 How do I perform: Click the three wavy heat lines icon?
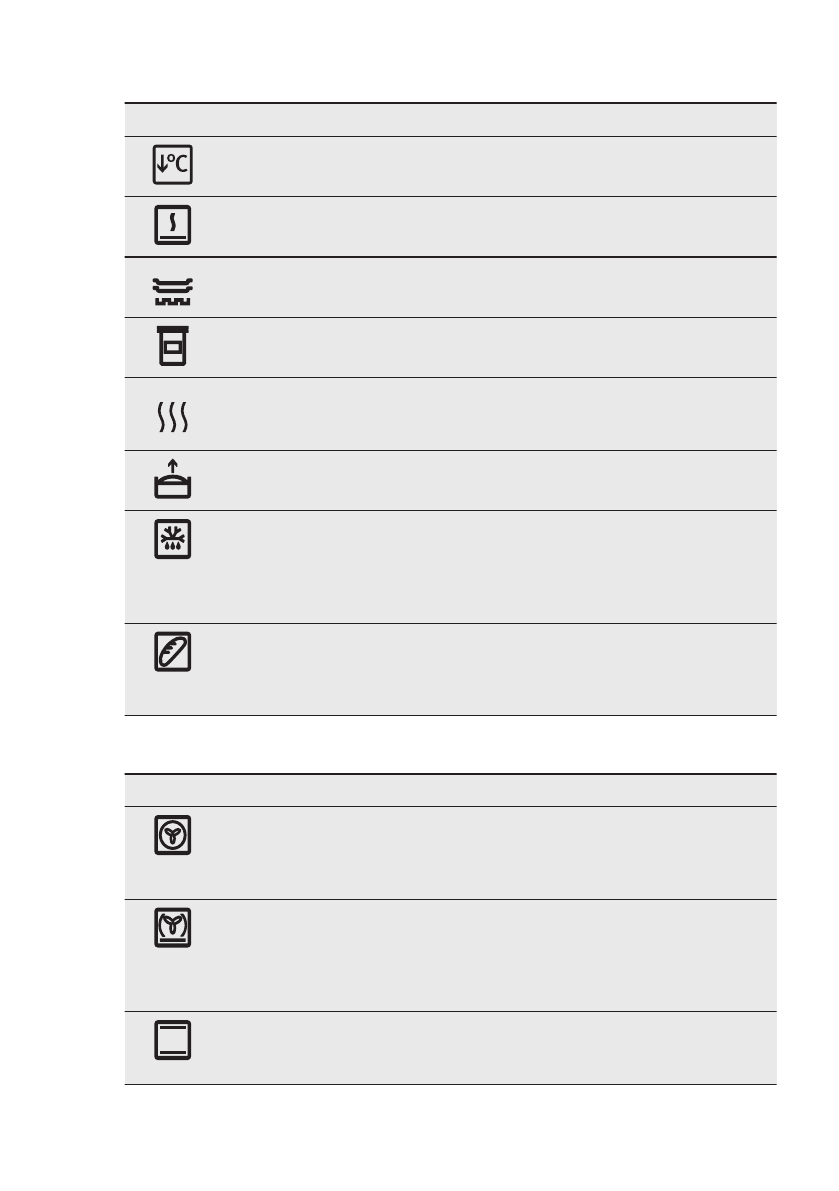173,414
